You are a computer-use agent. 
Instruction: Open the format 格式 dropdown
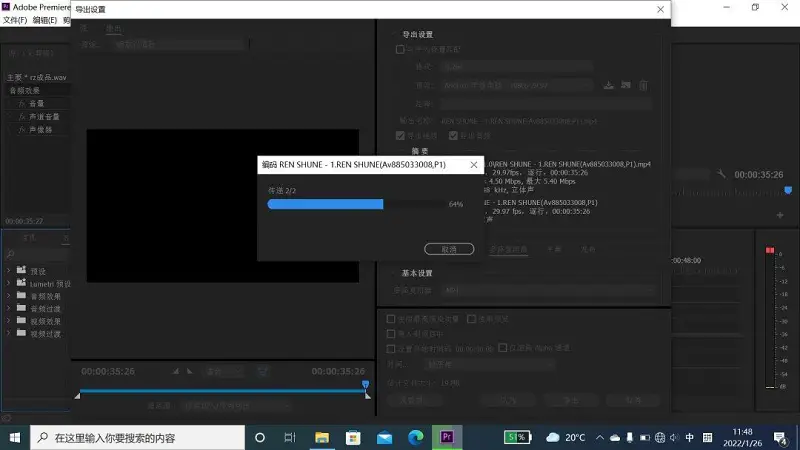tap(517, 67)
